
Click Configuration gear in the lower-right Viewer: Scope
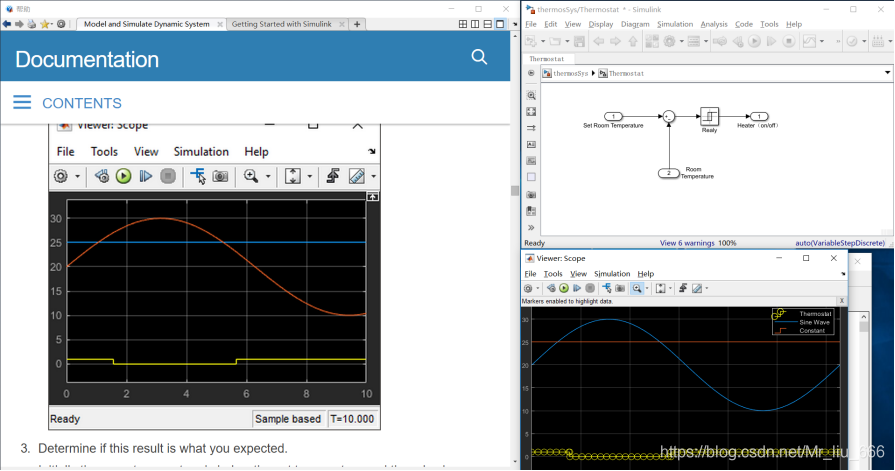(x=528, y=288)
